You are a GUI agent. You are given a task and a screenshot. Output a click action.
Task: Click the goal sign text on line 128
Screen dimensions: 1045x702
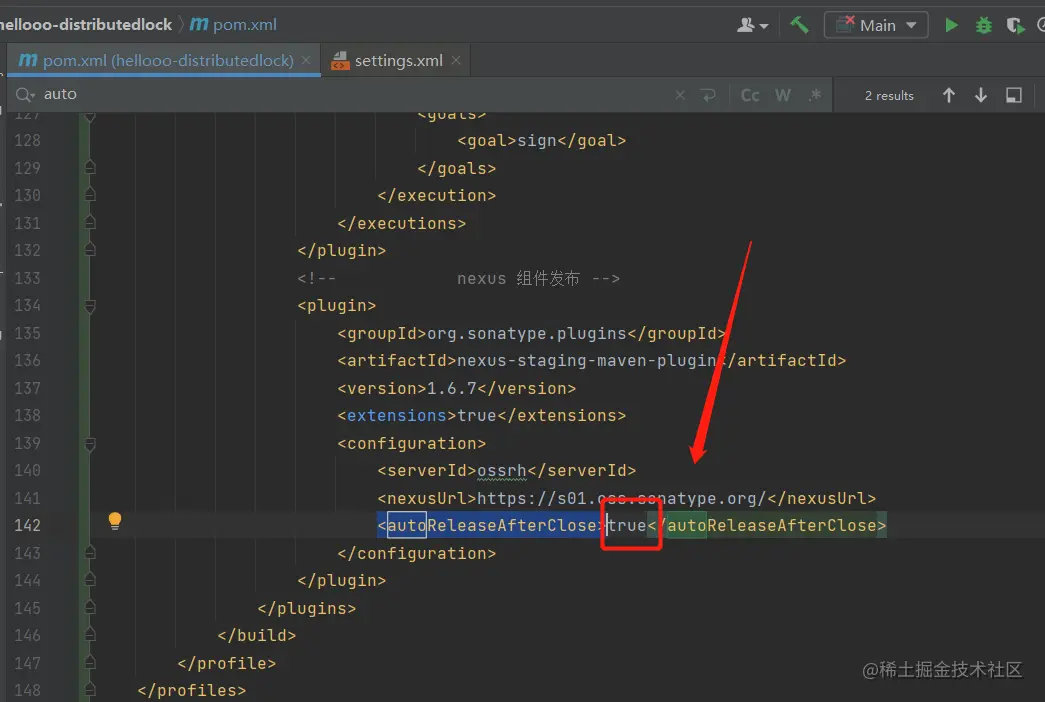pos(536,141)
